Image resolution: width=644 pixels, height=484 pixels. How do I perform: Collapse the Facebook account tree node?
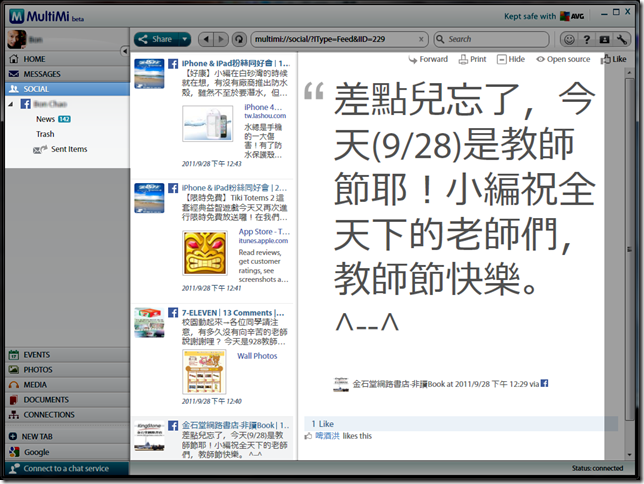point(11,104)
